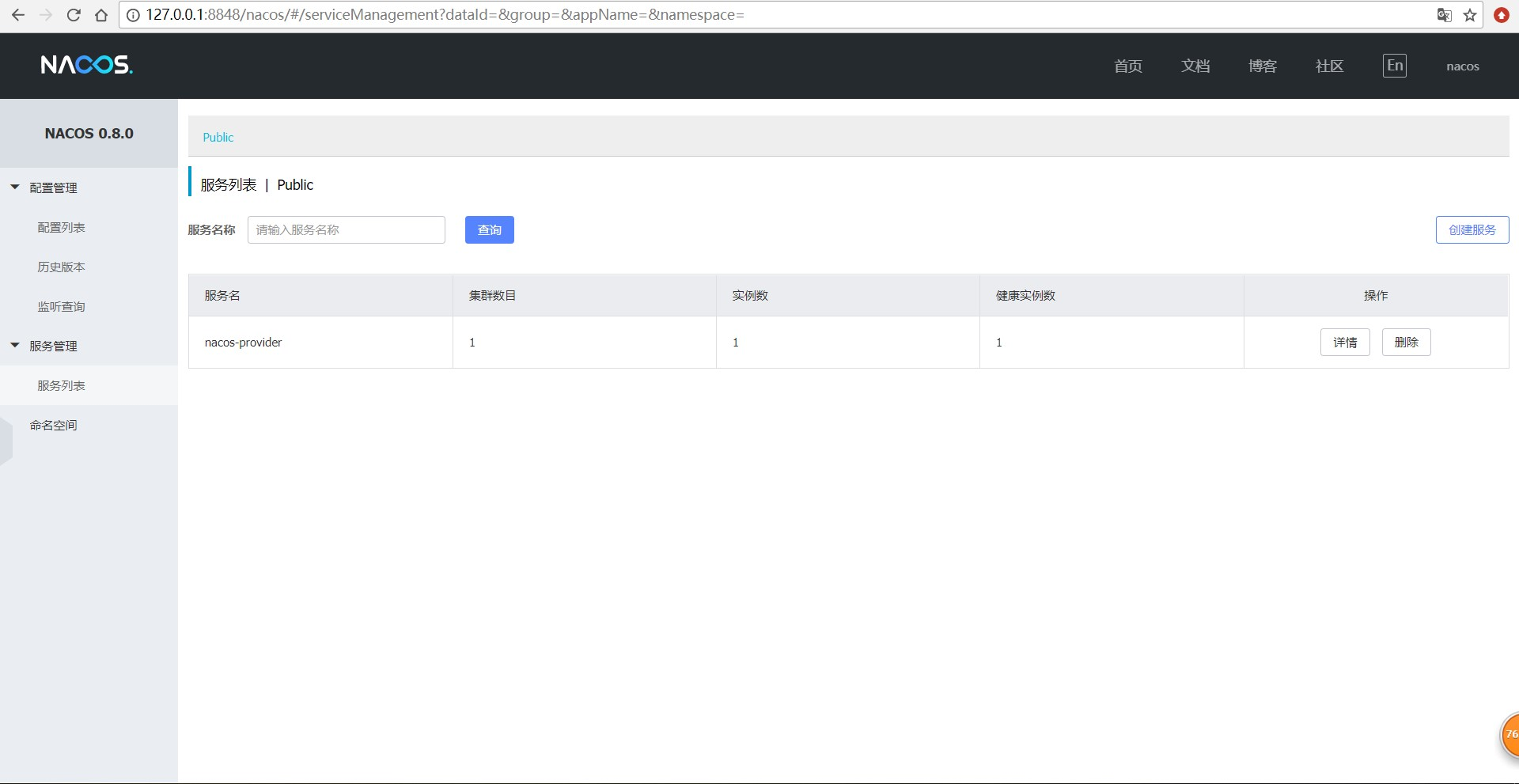Click the translate page icon
The height and width of the screenshot is (784, 1519).
coord(1444,15)
